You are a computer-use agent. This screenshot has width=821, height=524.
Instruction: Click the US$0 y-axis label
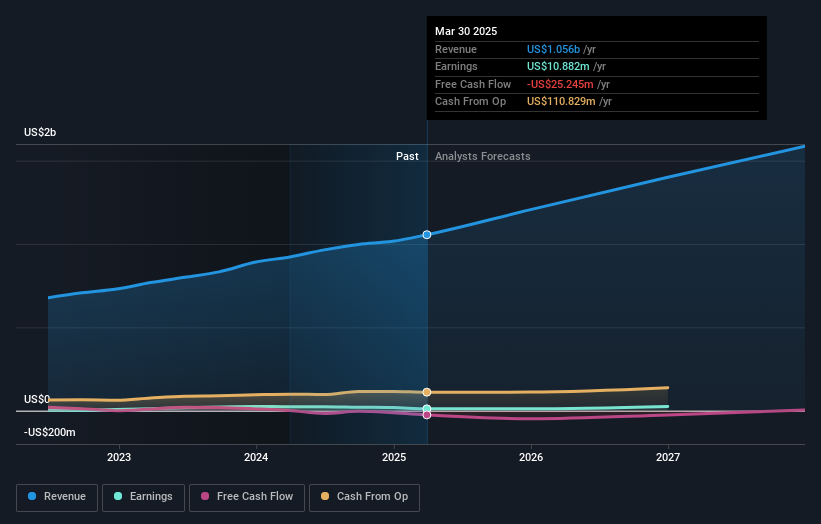click(x=37, y=399)
